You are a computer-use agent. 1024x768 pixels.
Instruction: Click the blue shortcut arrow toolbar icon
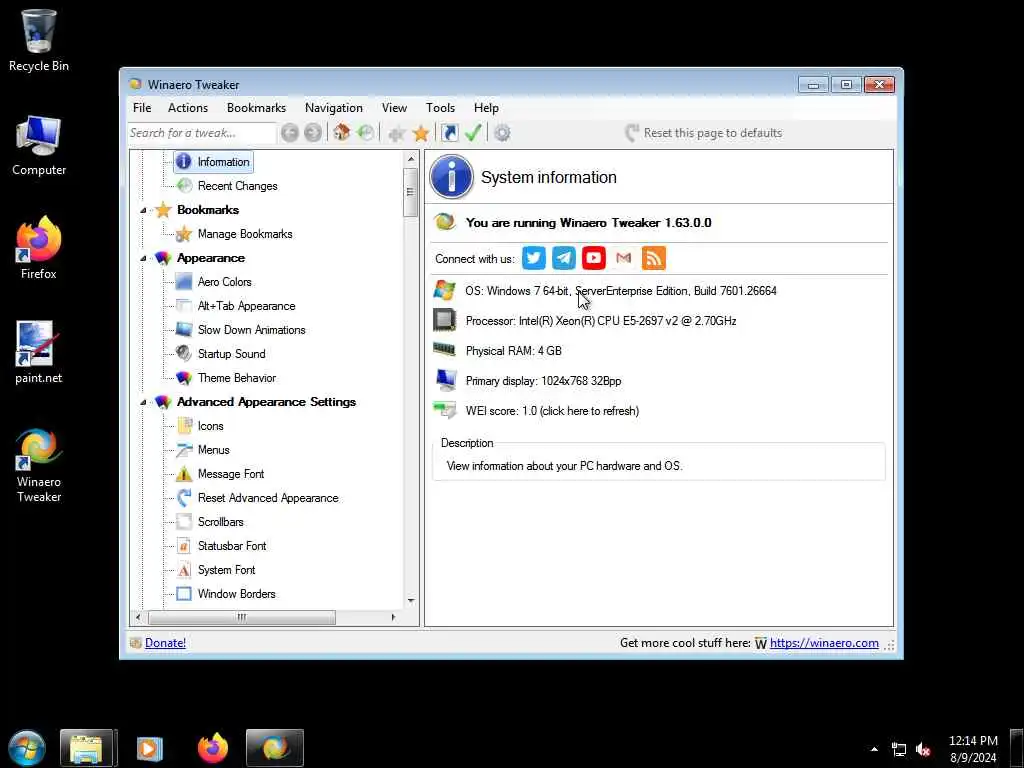450,133
